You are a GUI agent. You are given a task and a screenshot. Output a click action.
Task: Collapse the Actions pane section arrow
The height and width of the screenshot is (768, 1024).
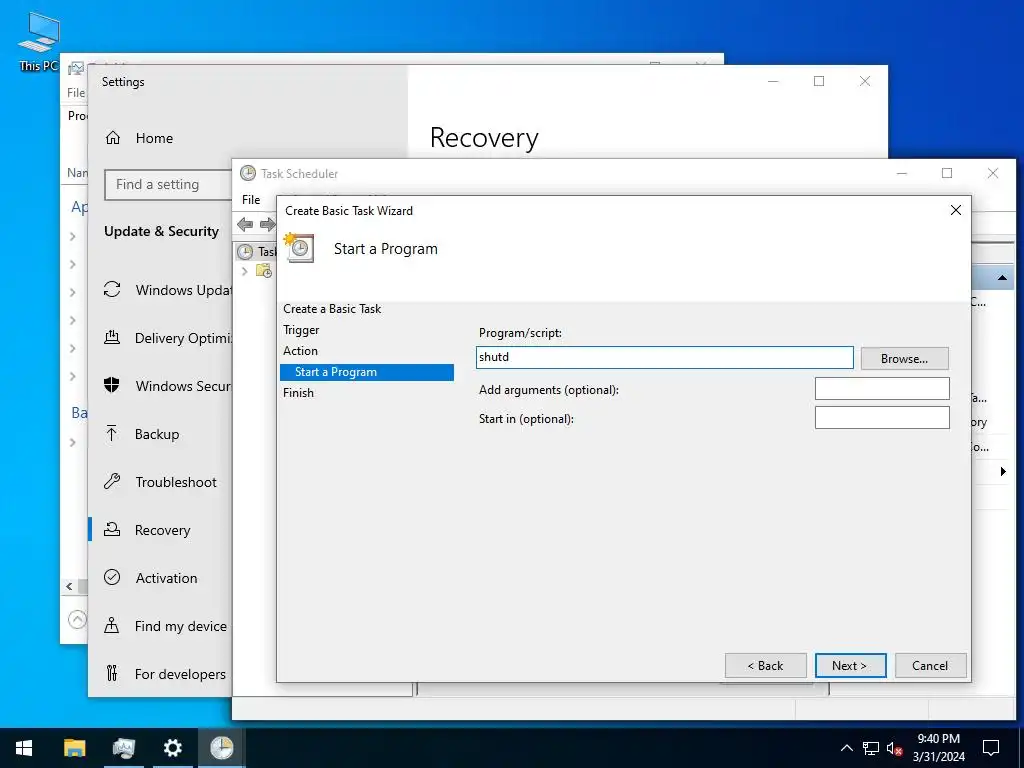[x=1002, y=278]
